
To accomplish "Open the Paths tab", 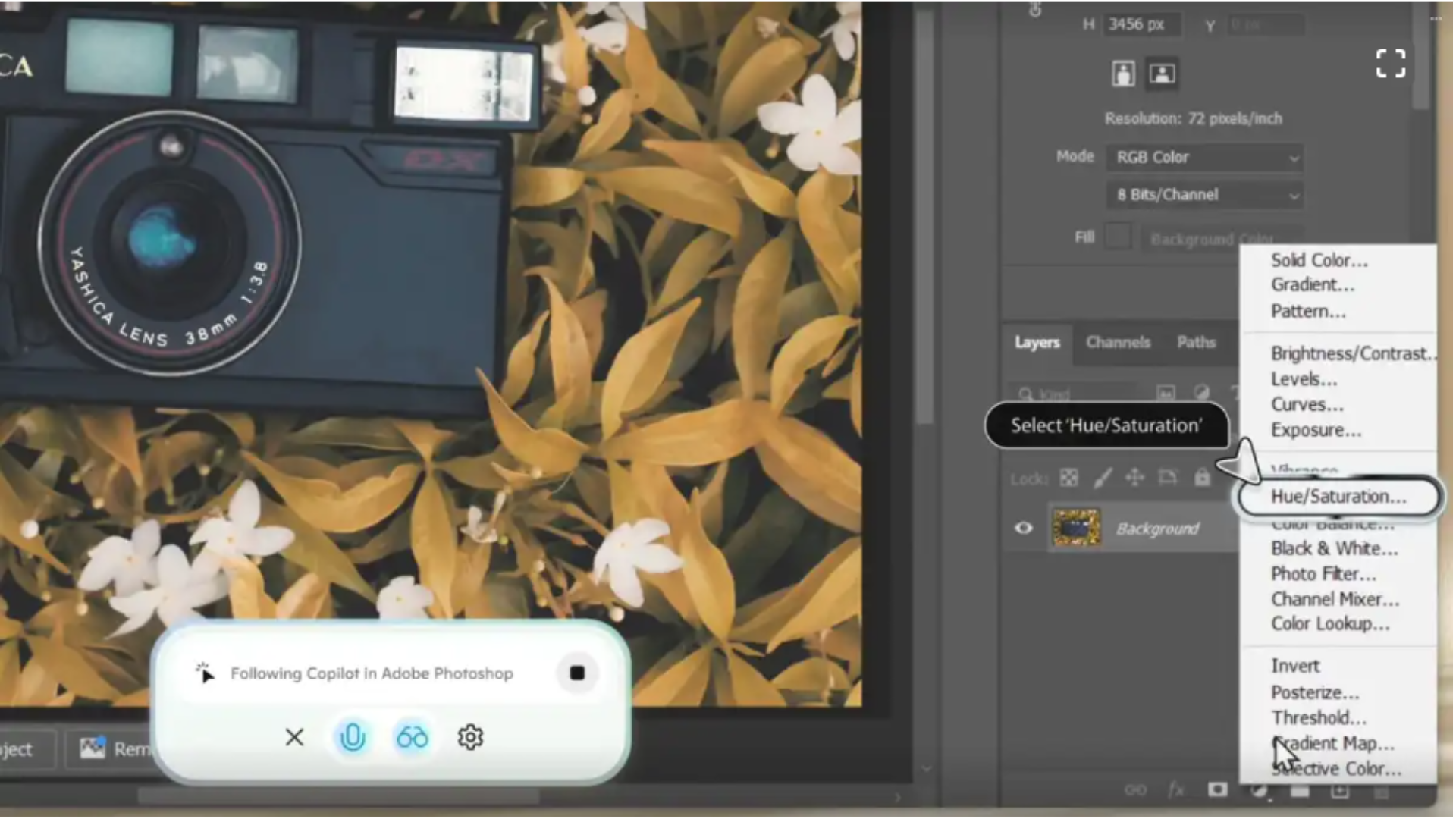I will click(1196, 343).
